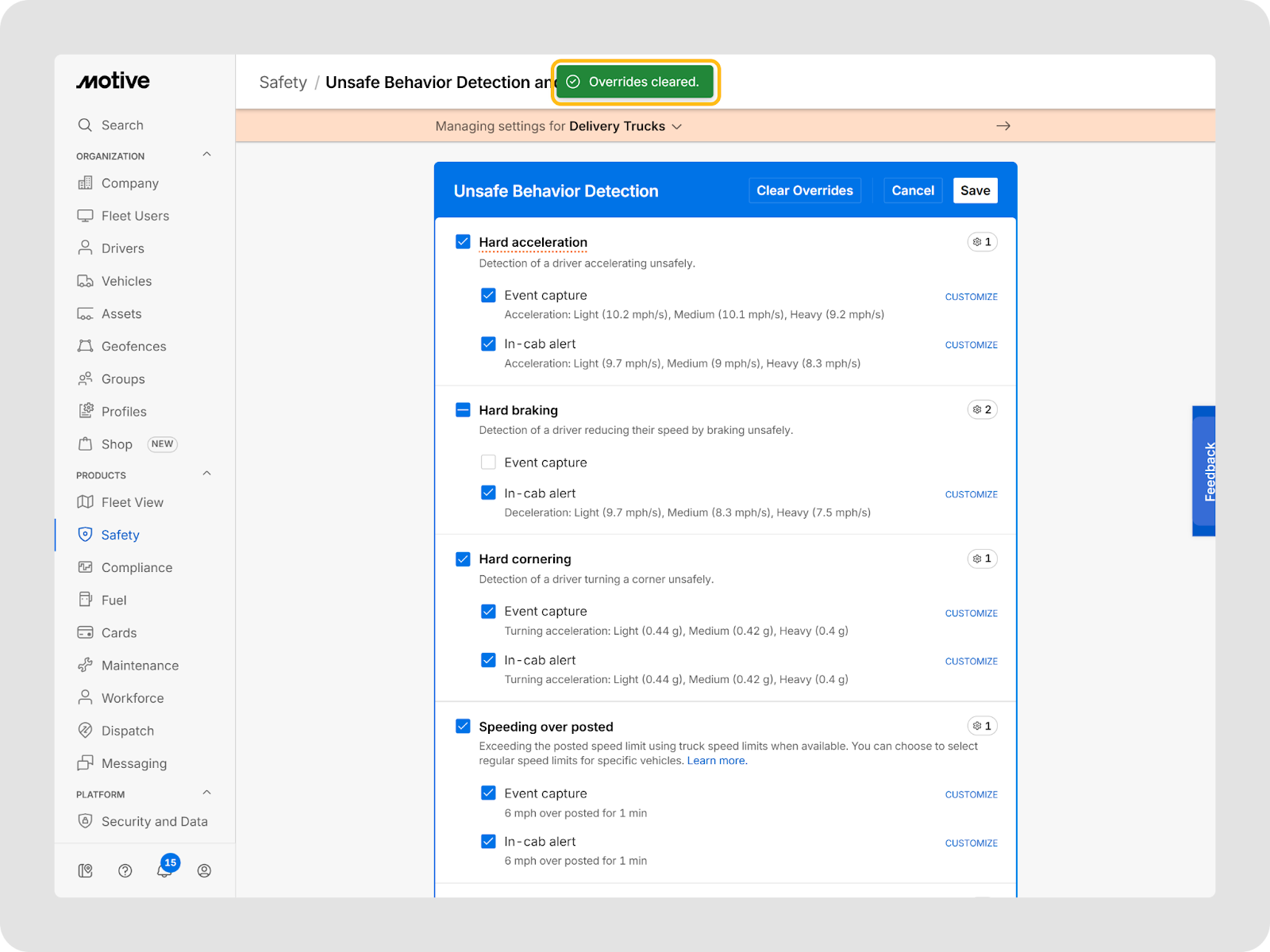Click the notifications bell icon
The width and height of the screenshot is (1270, 952).
tap(164, 870)
